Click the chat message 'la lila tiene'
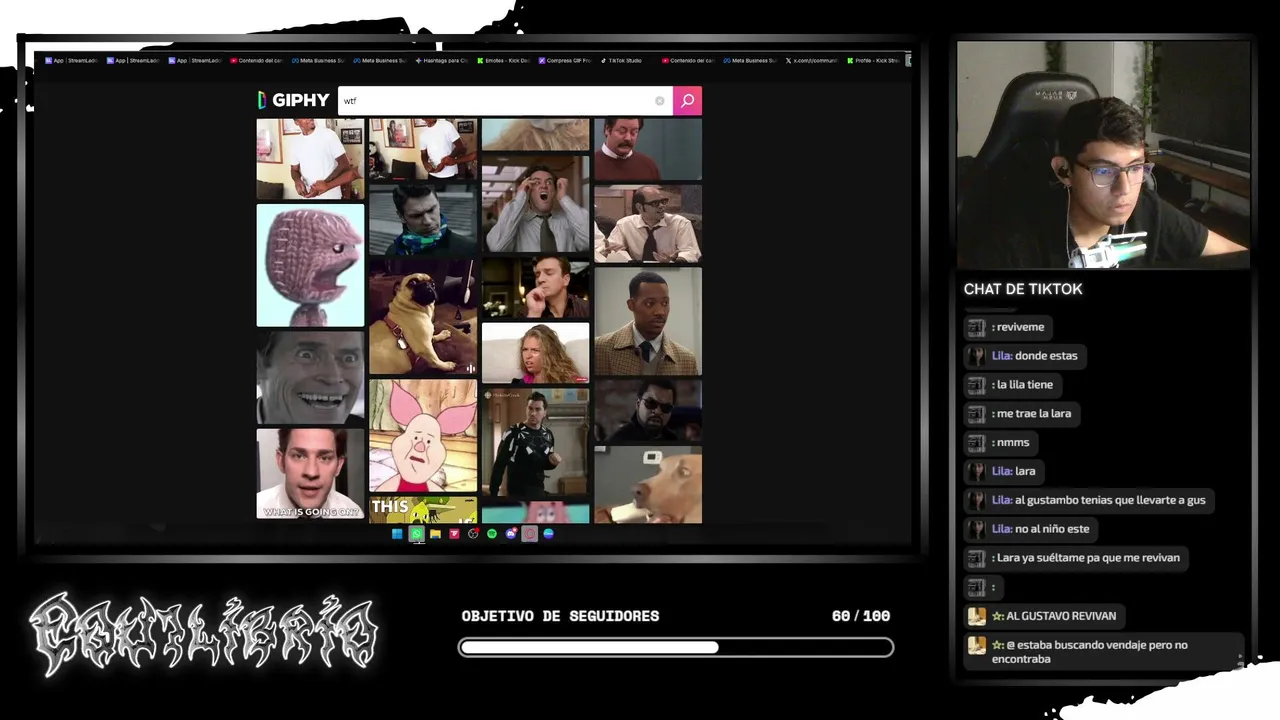The width and height of the screenshot is (1280, 720). click(1012, 385)
